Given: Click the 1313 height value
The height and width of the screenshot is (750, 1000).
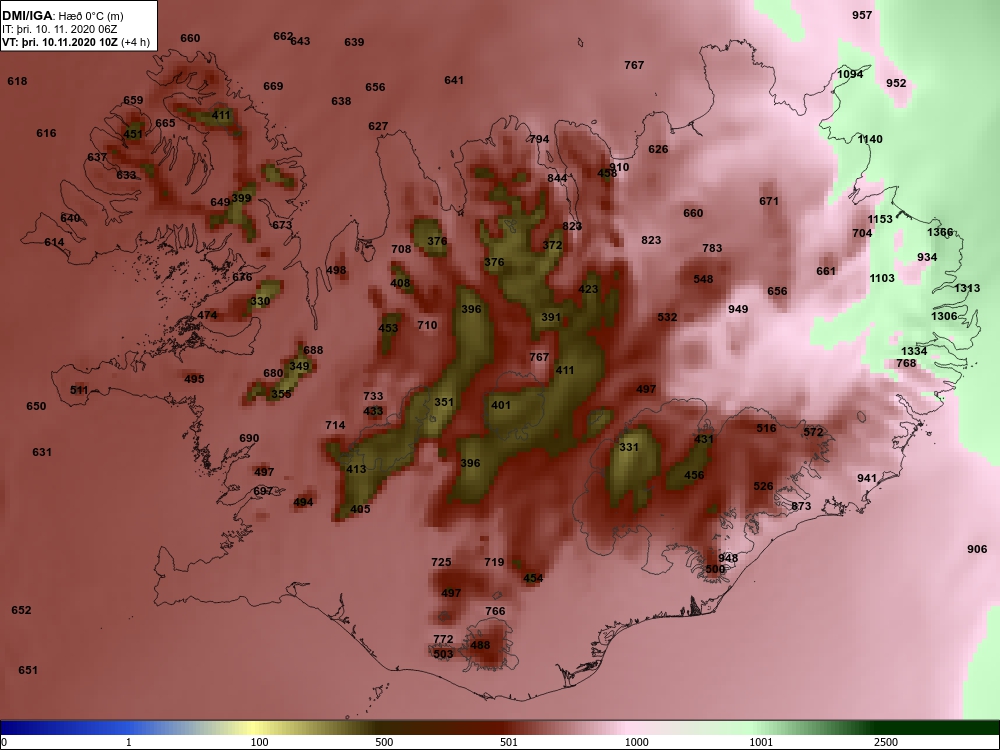Looking at the screenshot, I should (967, 288).
